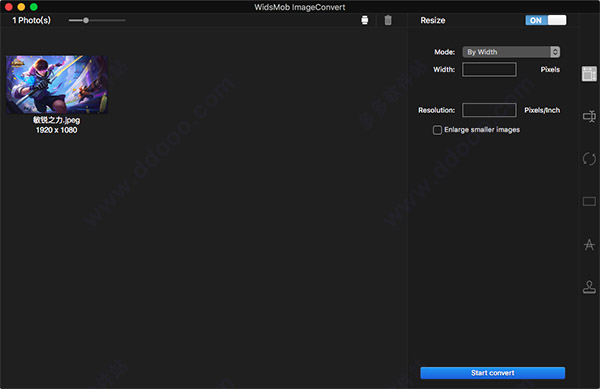Viewport: 600px width, 389px height.
Task: Adjust the thumbnail size slider
Action: (x=86, y=20)
